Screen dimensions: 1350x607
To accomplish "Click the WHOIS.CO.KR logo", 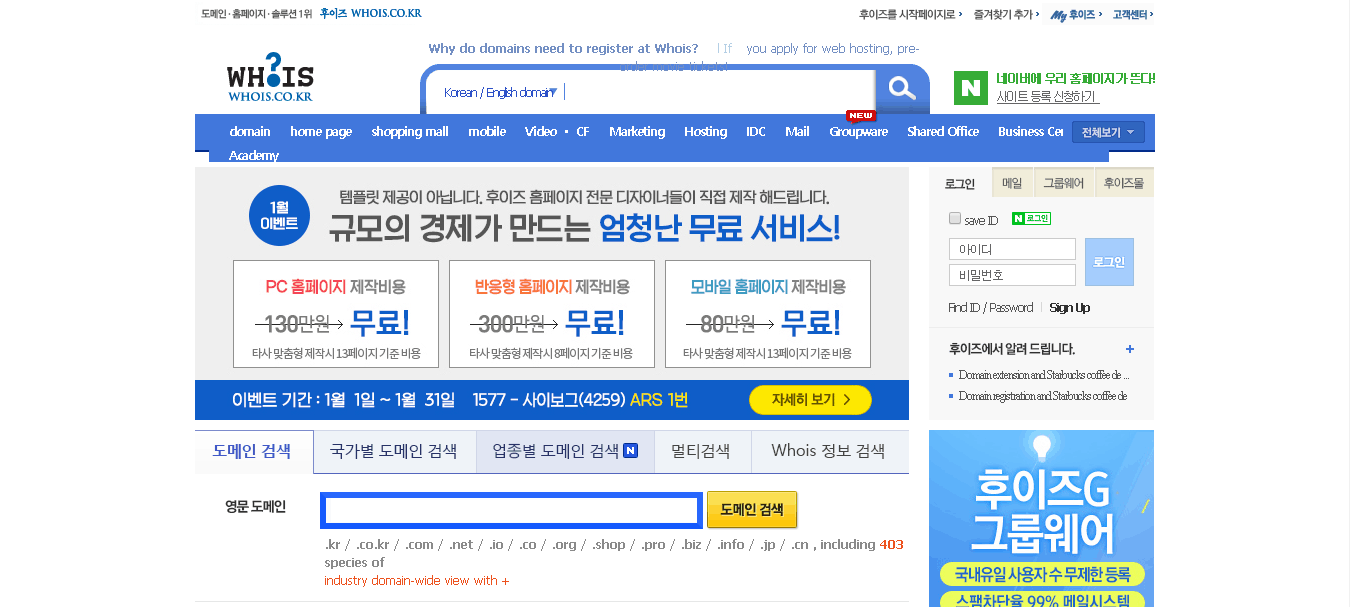I will pos(270,77).
